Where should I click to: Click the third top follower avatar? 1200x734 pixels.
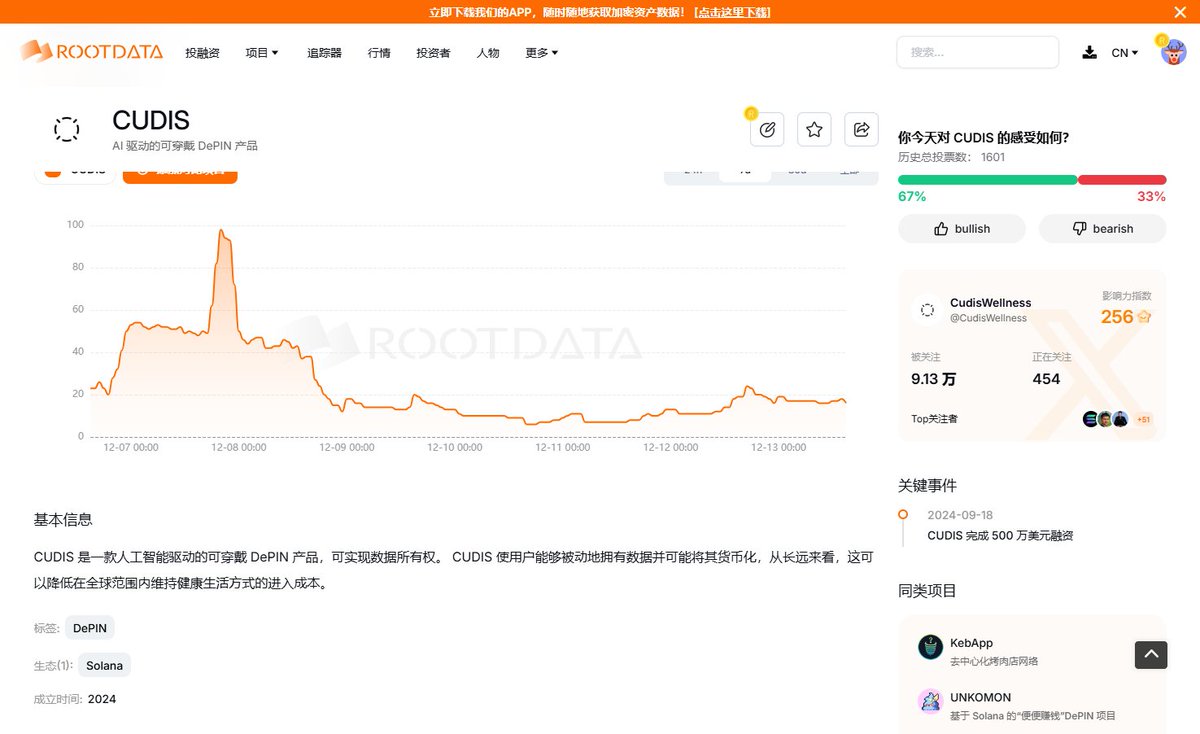pyautogui.click(x=1120, y=419)
